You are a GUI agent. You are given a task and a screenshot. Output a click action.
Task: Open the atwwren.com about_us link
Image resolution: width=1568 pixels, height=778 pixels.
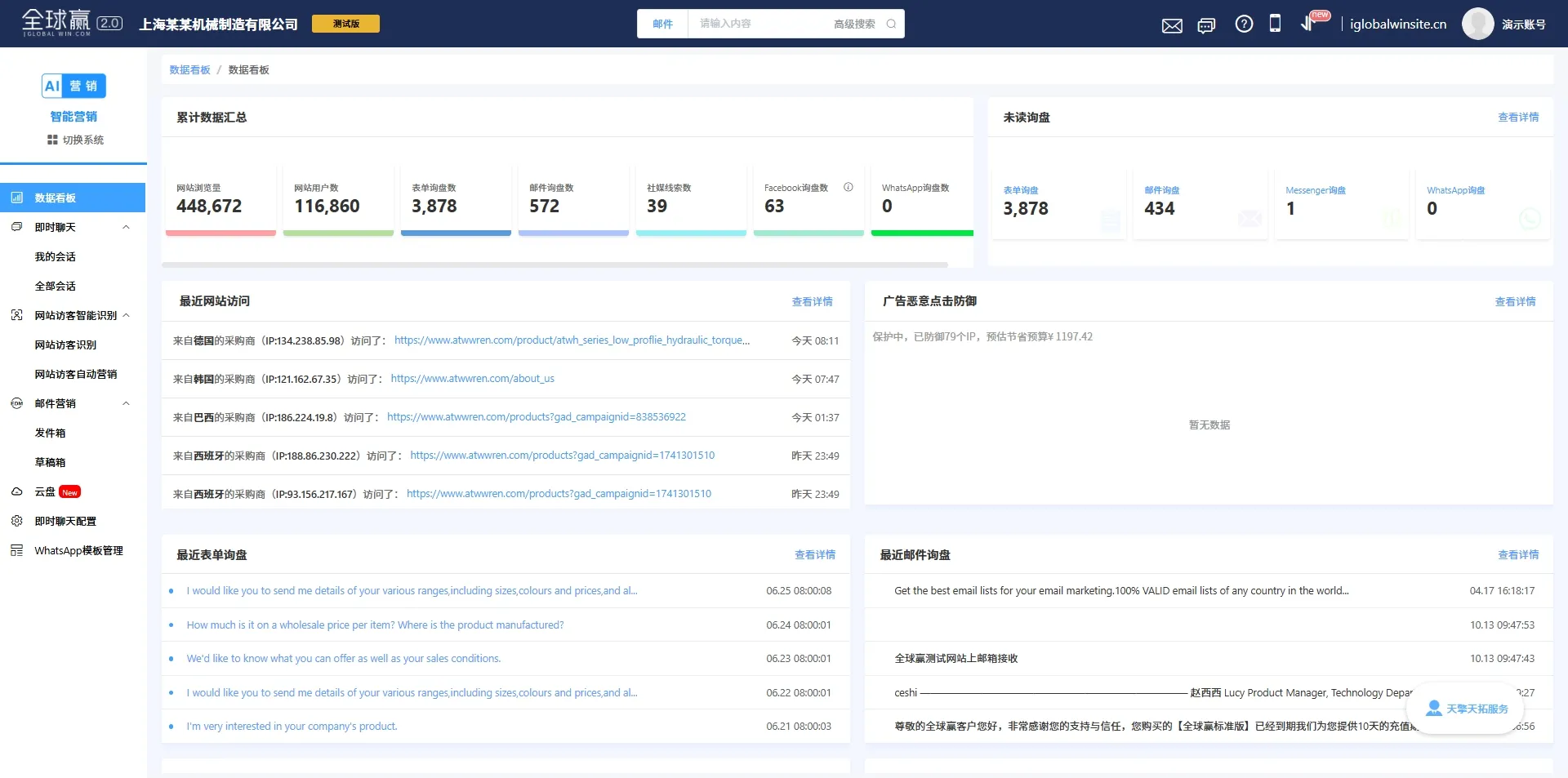coord(472,379)
